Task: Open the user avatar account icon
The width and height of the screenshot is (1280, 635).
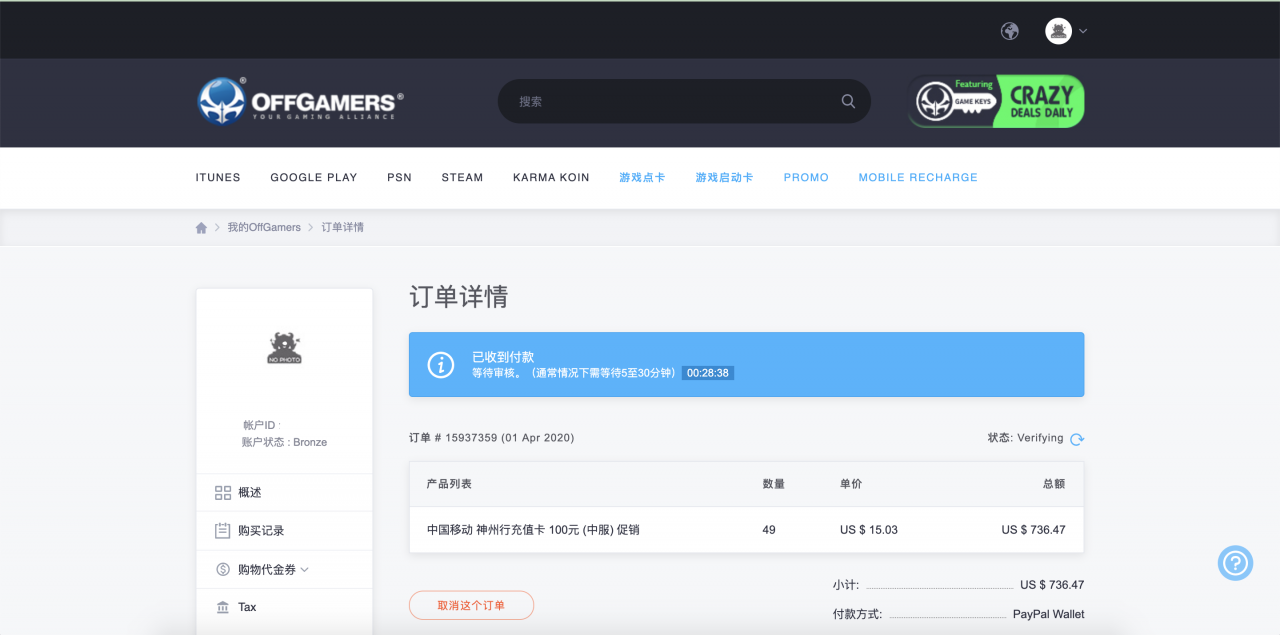Action: coord(1058,31)
